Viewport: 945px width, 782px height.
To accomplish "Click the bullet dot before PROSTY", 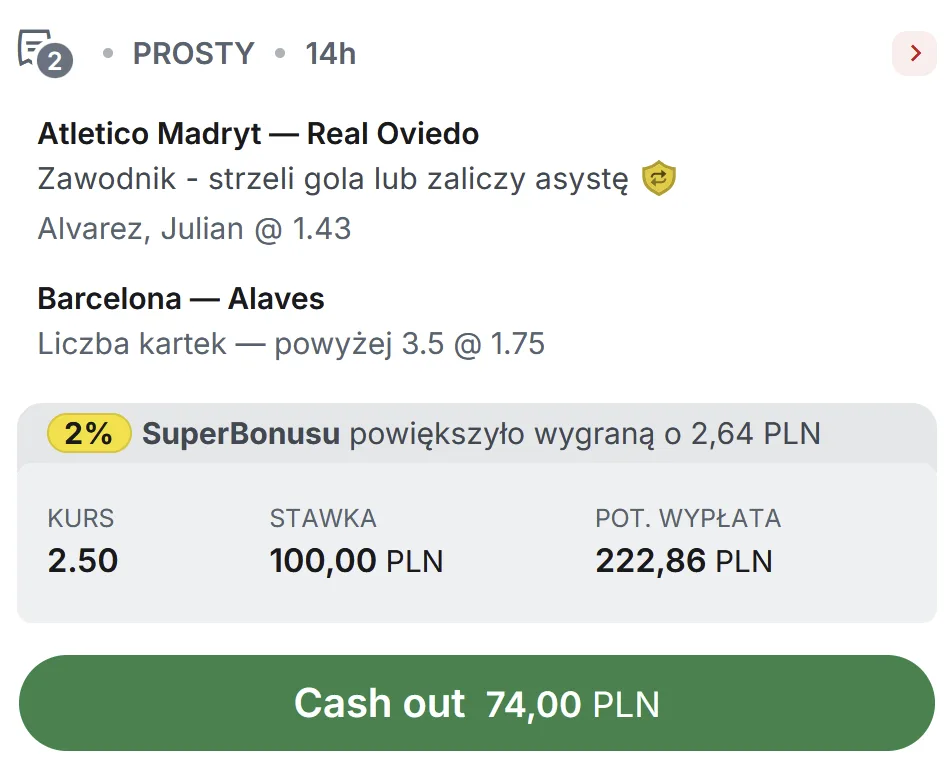I will point(105,55).
